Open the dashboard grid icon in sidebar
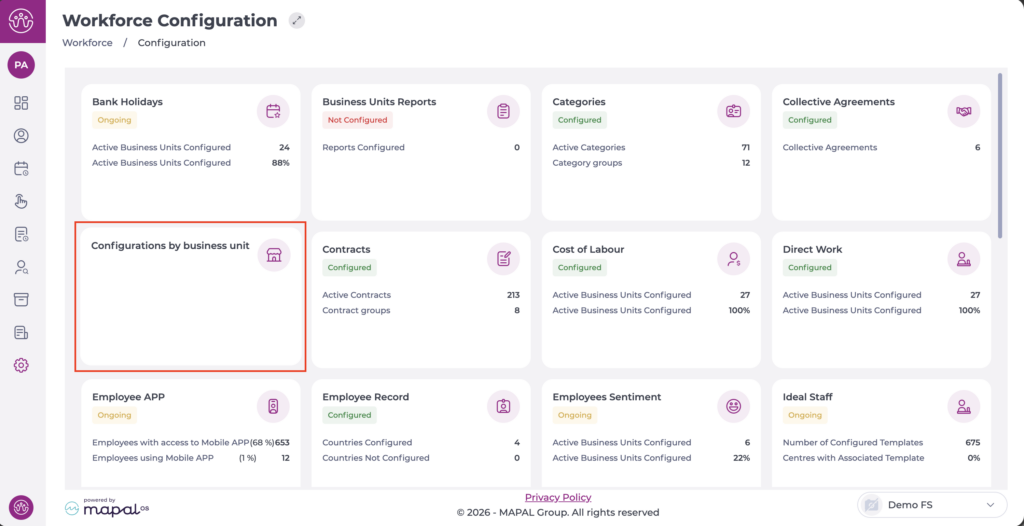Image resolution: width=1024 pixels, height=526 pixels. coord(21,103)
